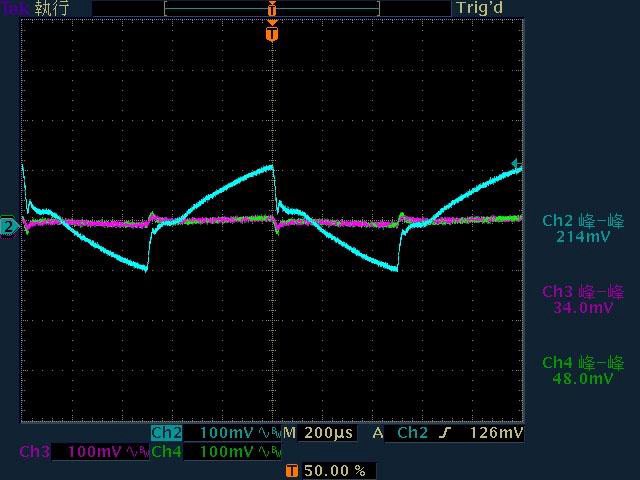This screenshot has width=640, height=480.
Task: Click the Ch2 bandwidth limit coupling icon
Action: (x=268, y=433)
